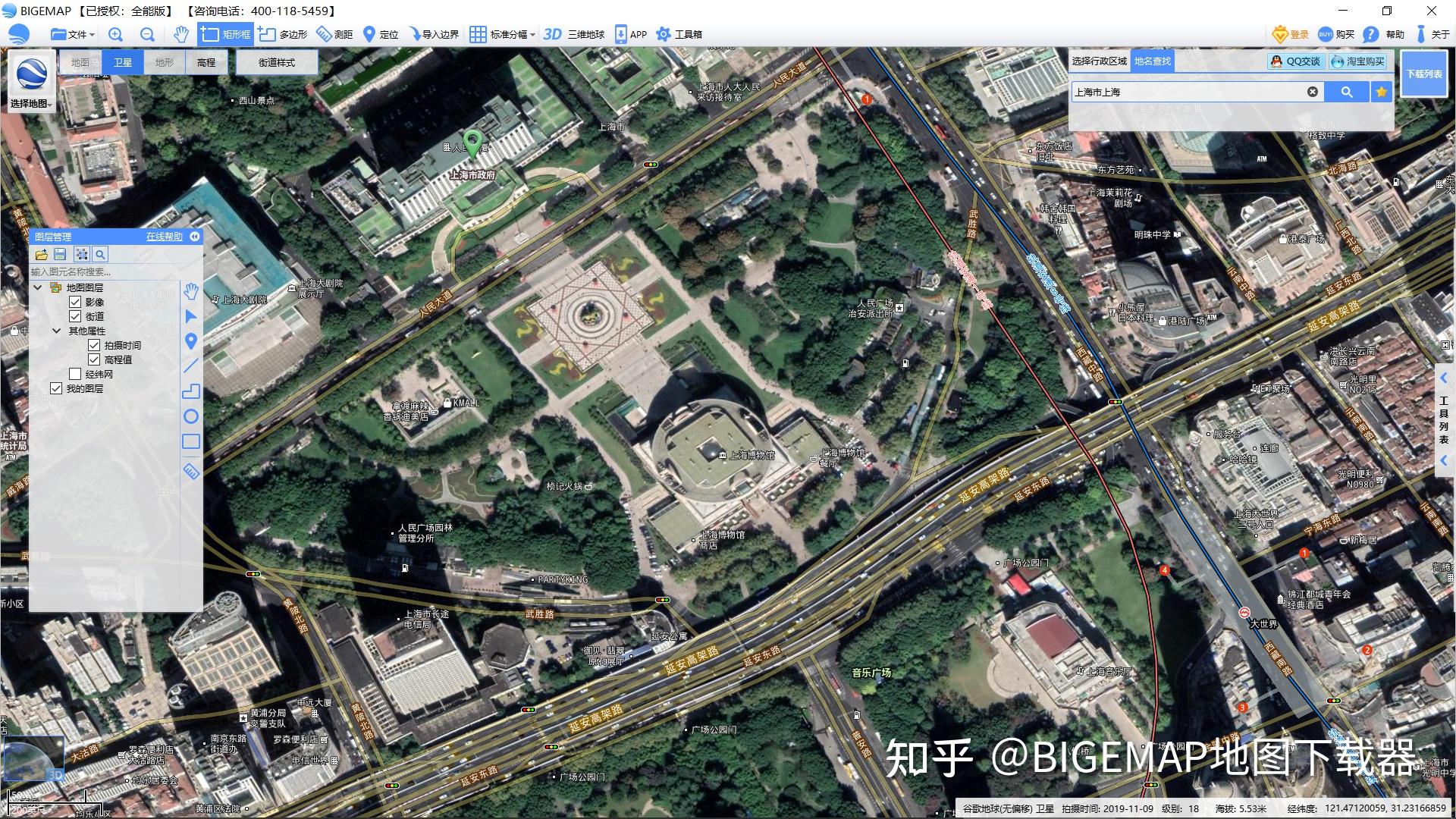
Task: Expand the 标准分幅 standard sheet dropdown
Action: pos(502,34)
